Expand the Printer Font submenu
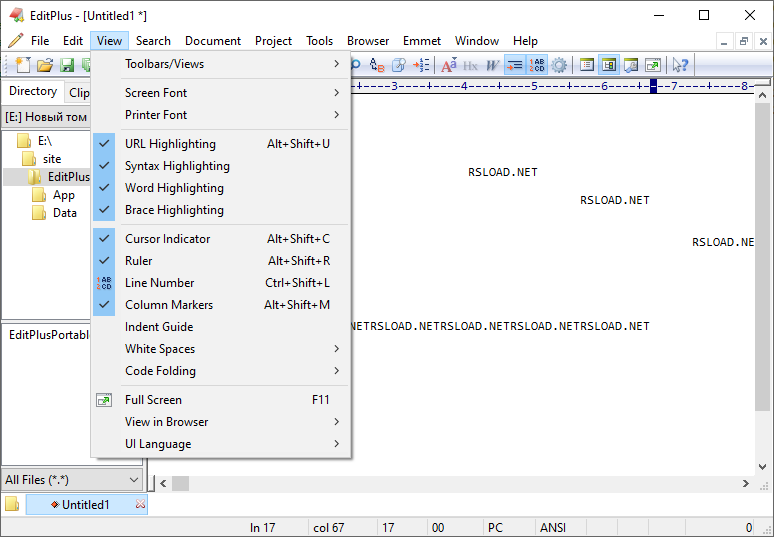The image size is (774, 537). coord(221,115)
